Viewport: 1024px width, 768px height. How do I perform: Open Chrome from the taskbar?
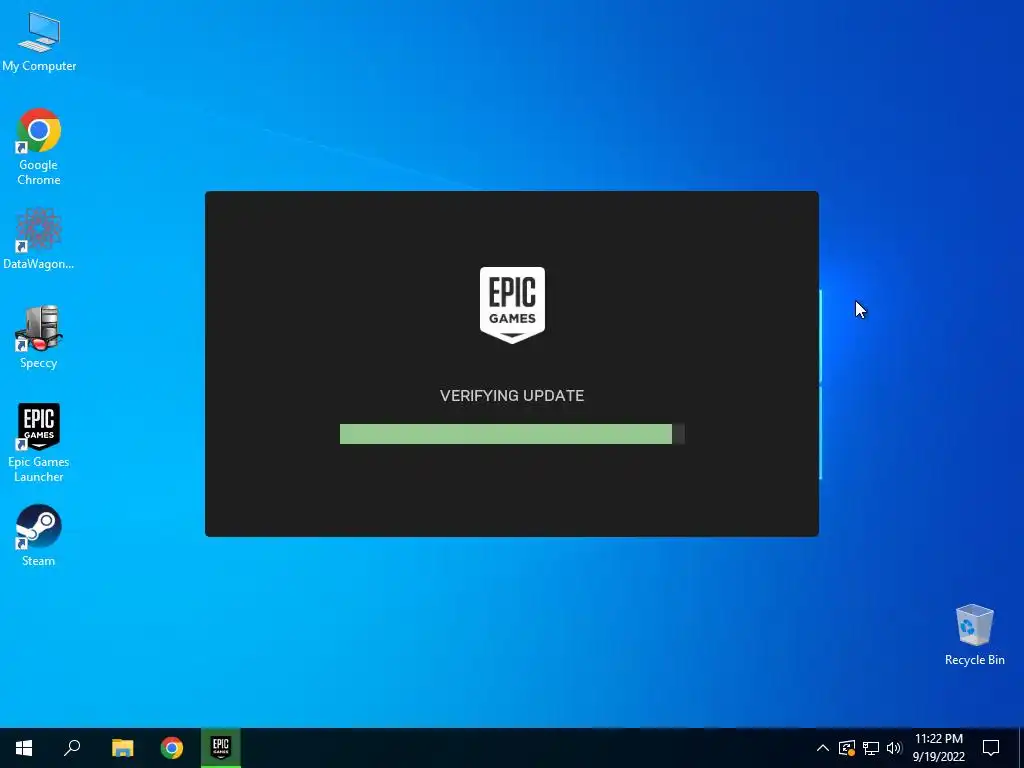click(172, 748)
